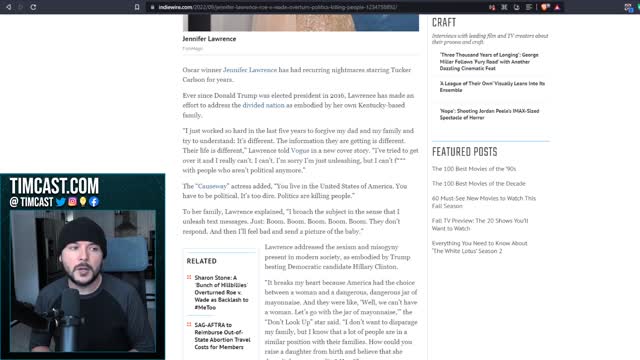
Task: Click the Facebook icon in Timcast overlay
Action: coord(94,202)
